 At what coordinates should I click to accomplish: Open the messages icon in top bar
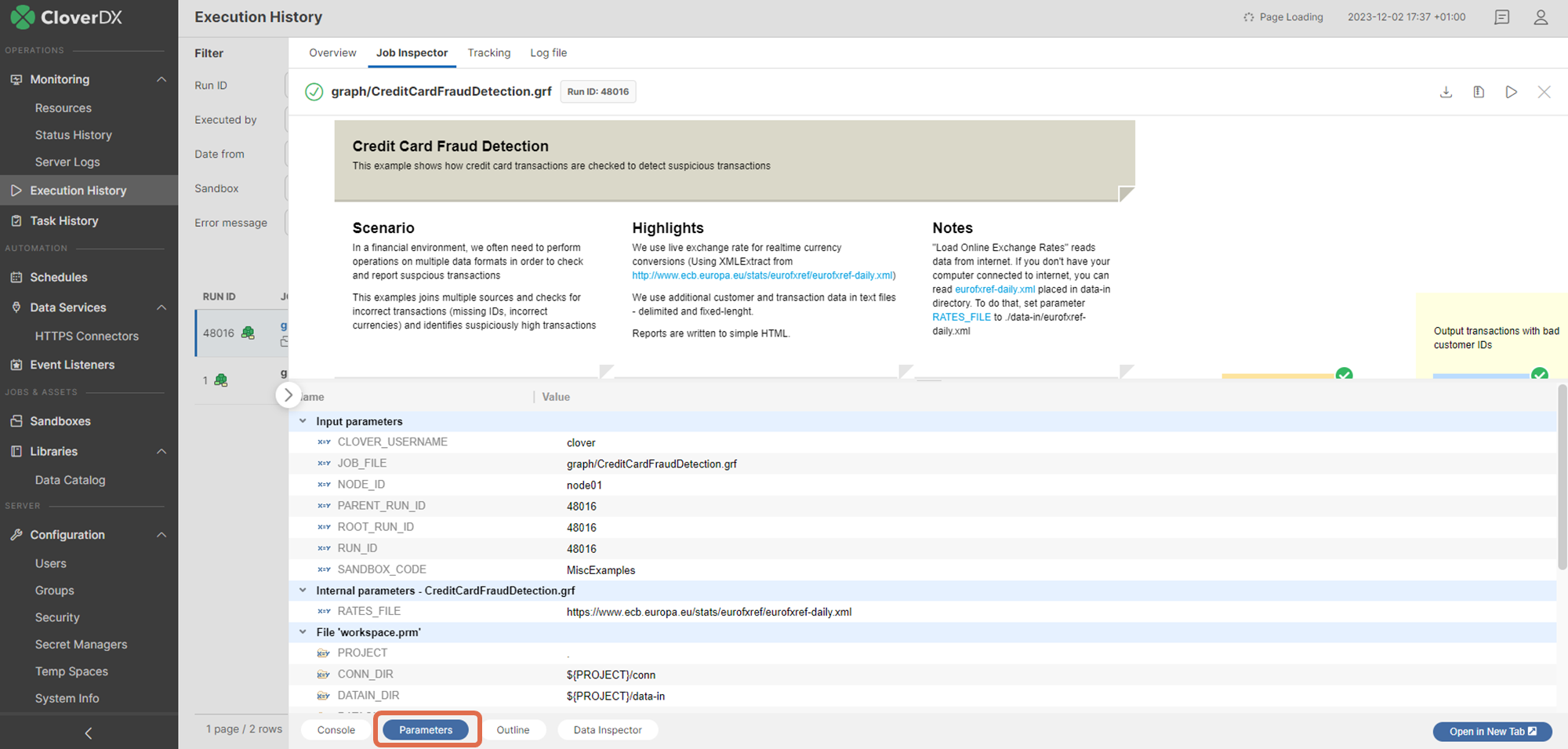(1501, 17)
